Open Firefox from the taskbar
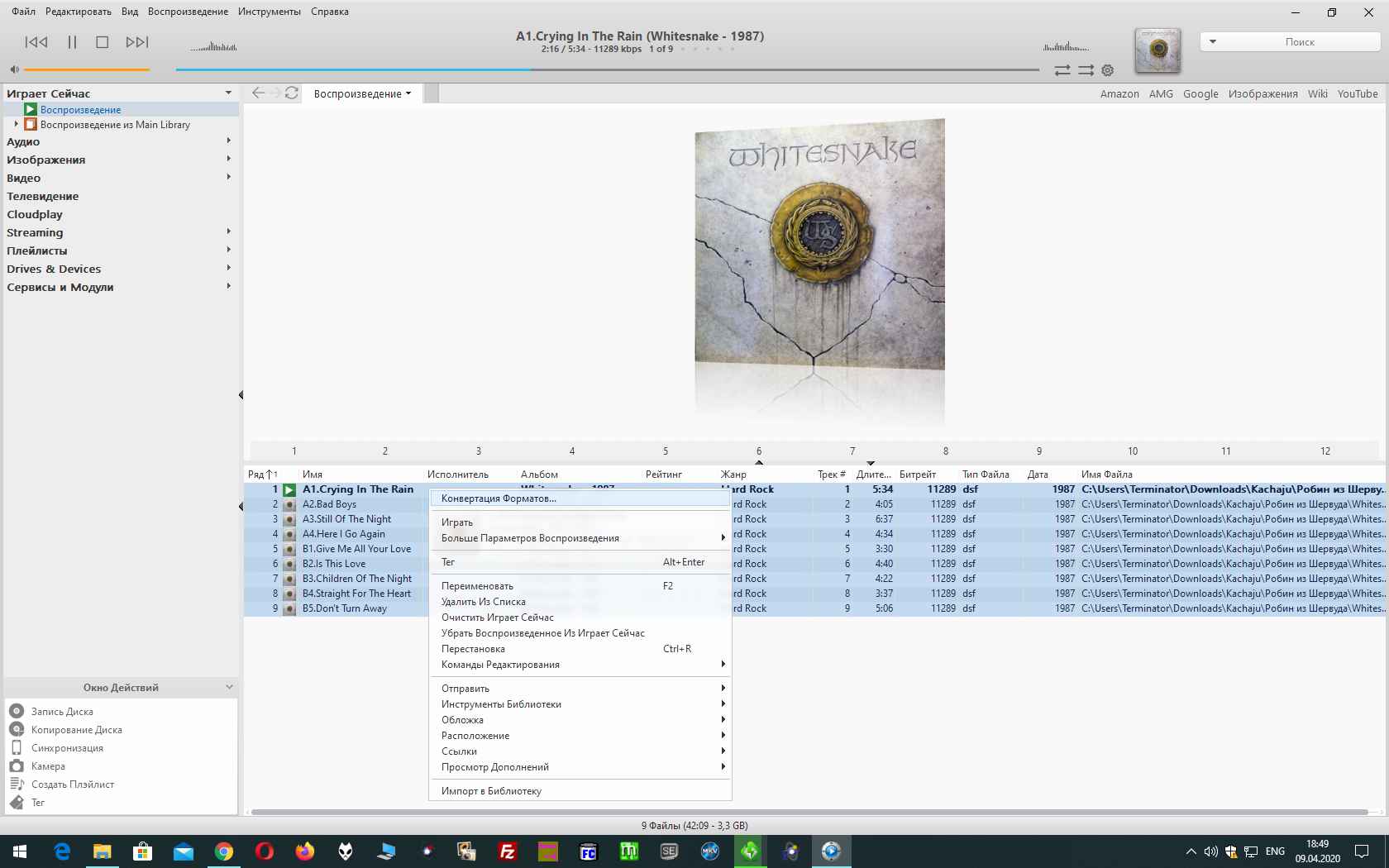1389x868 pixels. pos(305,851)
